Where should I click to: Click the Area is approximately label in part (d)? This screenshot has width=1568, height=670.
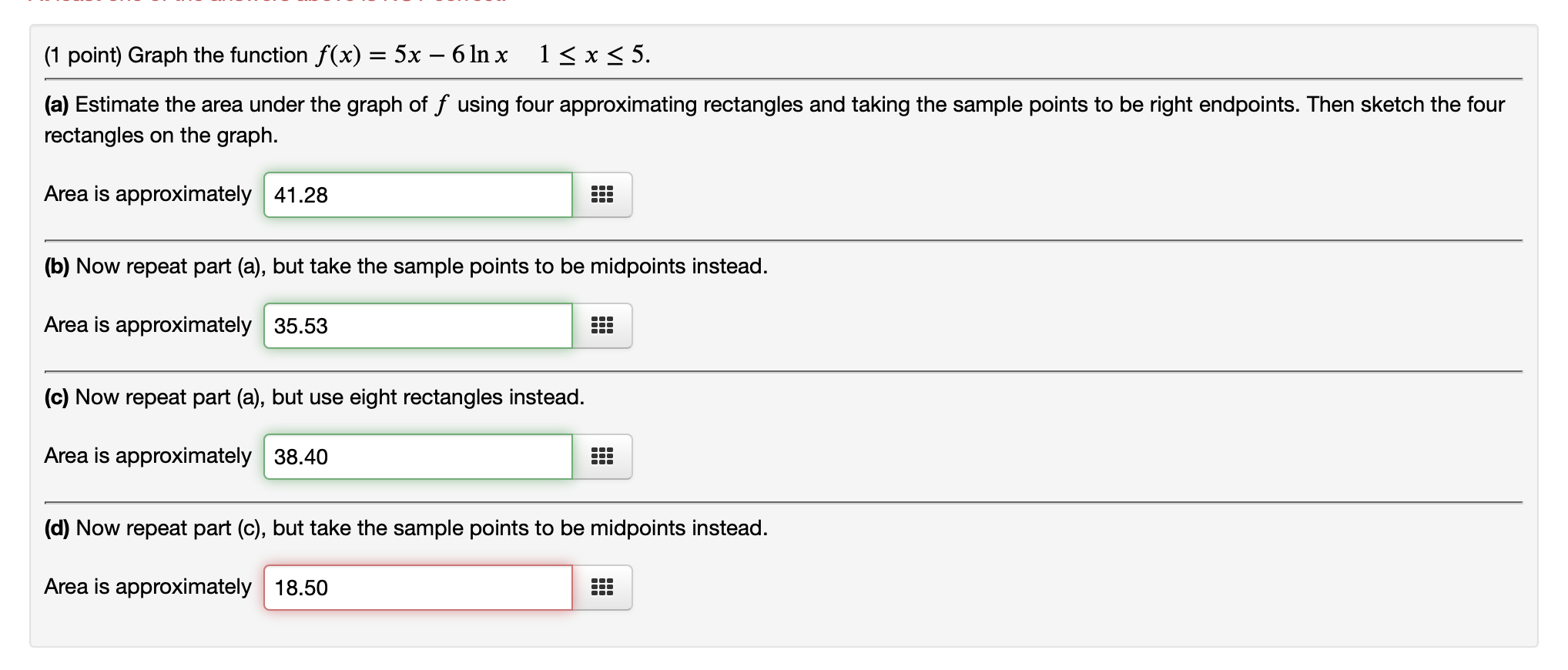pyautogui.click(x=148, y=587)
